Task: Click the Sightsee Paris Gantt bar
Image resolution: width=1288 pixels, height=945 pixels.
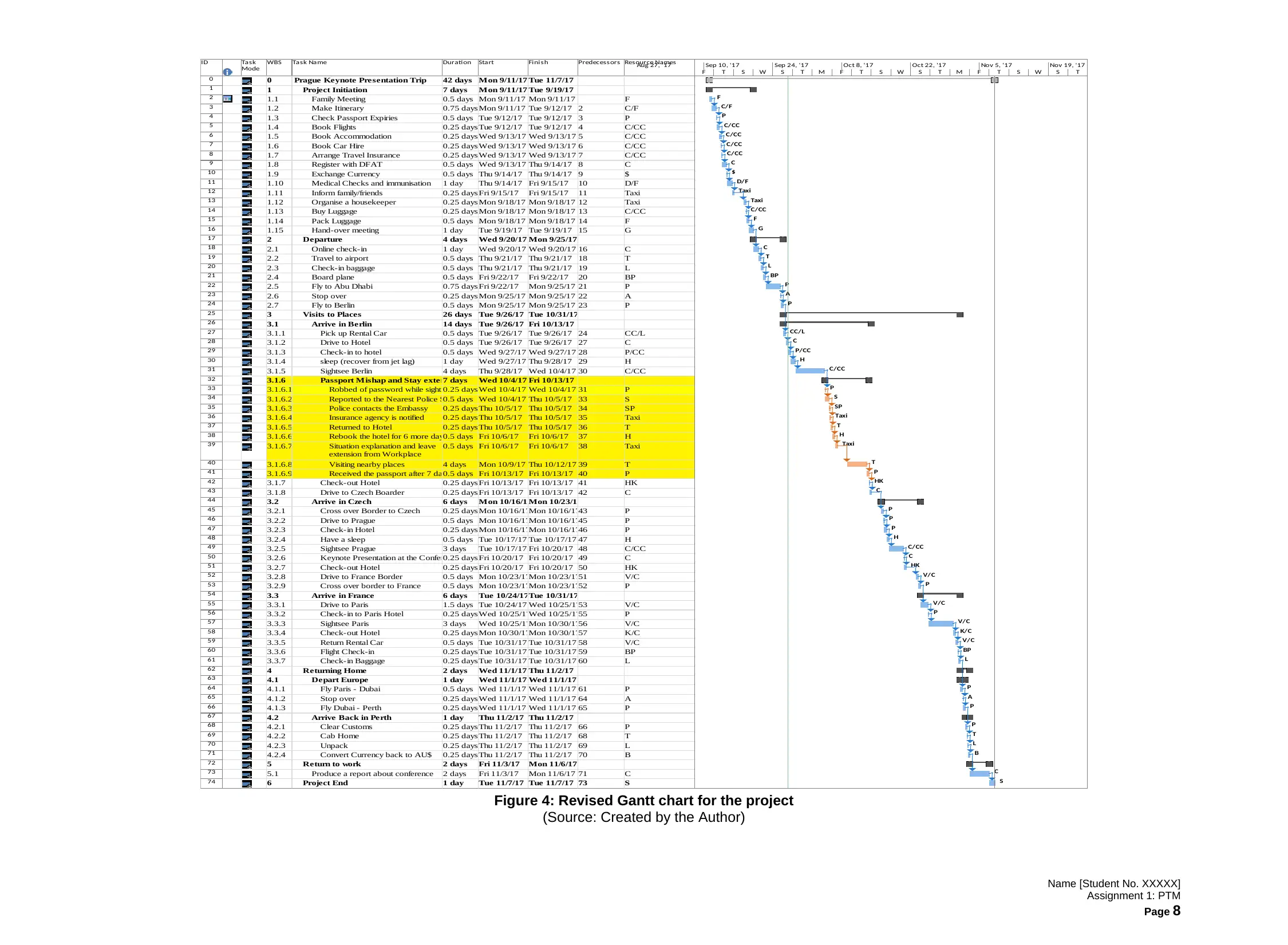Action: pyautogui.click(x=941, y=624)
